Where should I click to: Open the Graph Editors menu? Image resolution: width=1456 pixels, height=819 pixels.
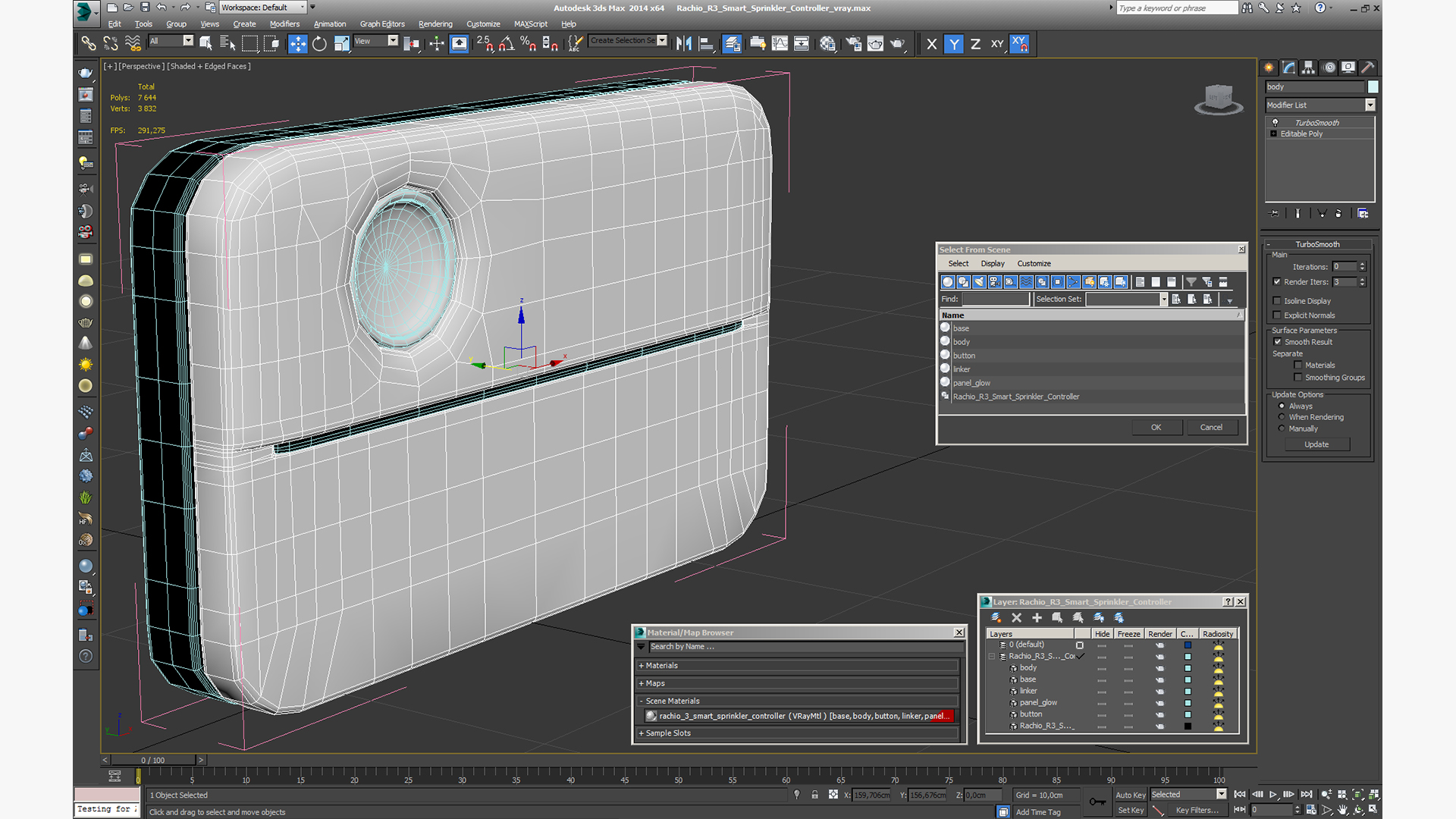pyautogui.click(x=382, y=24)
